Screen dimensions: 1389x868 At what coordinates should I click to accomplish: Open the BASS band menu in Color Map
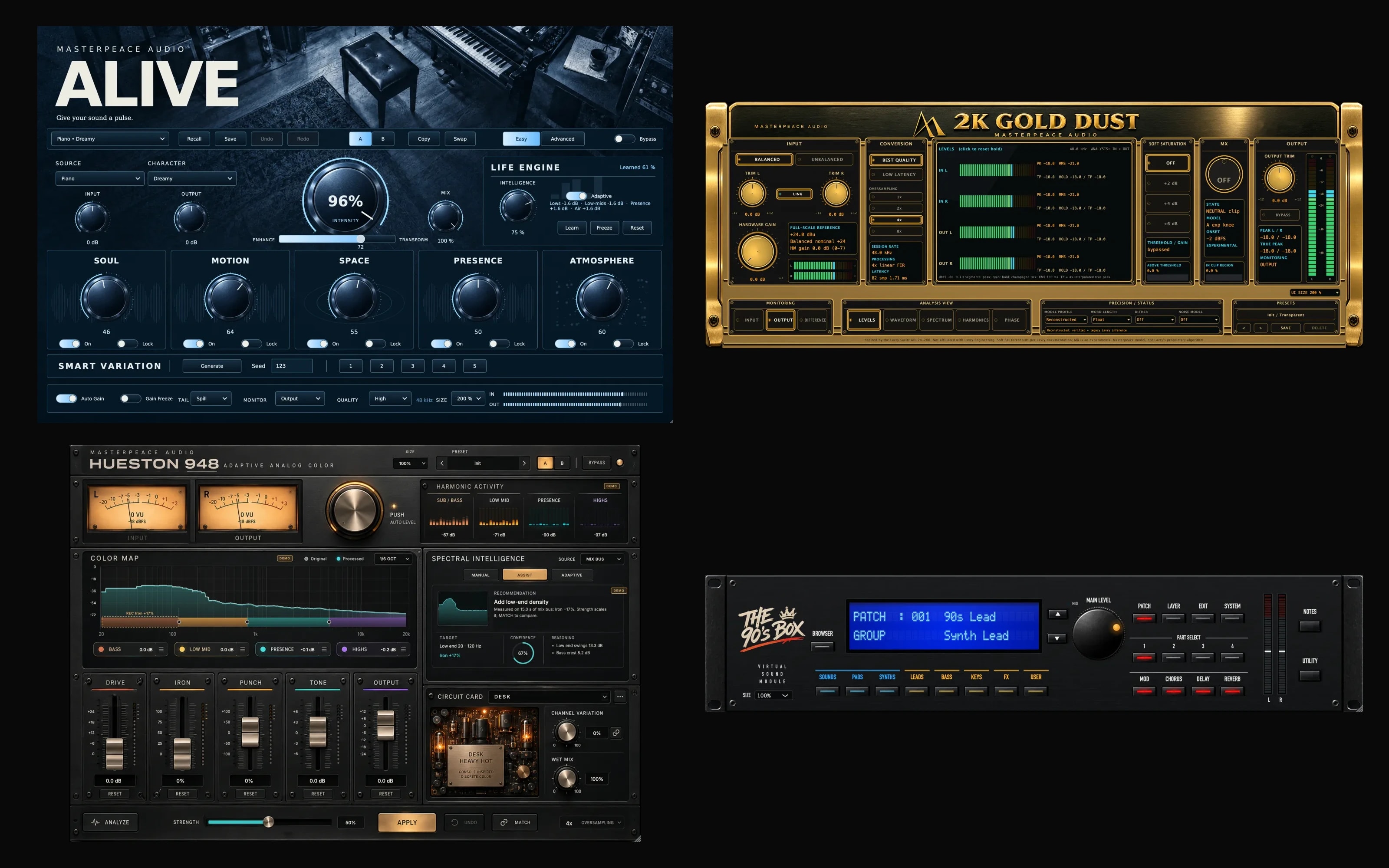(161, 649)
